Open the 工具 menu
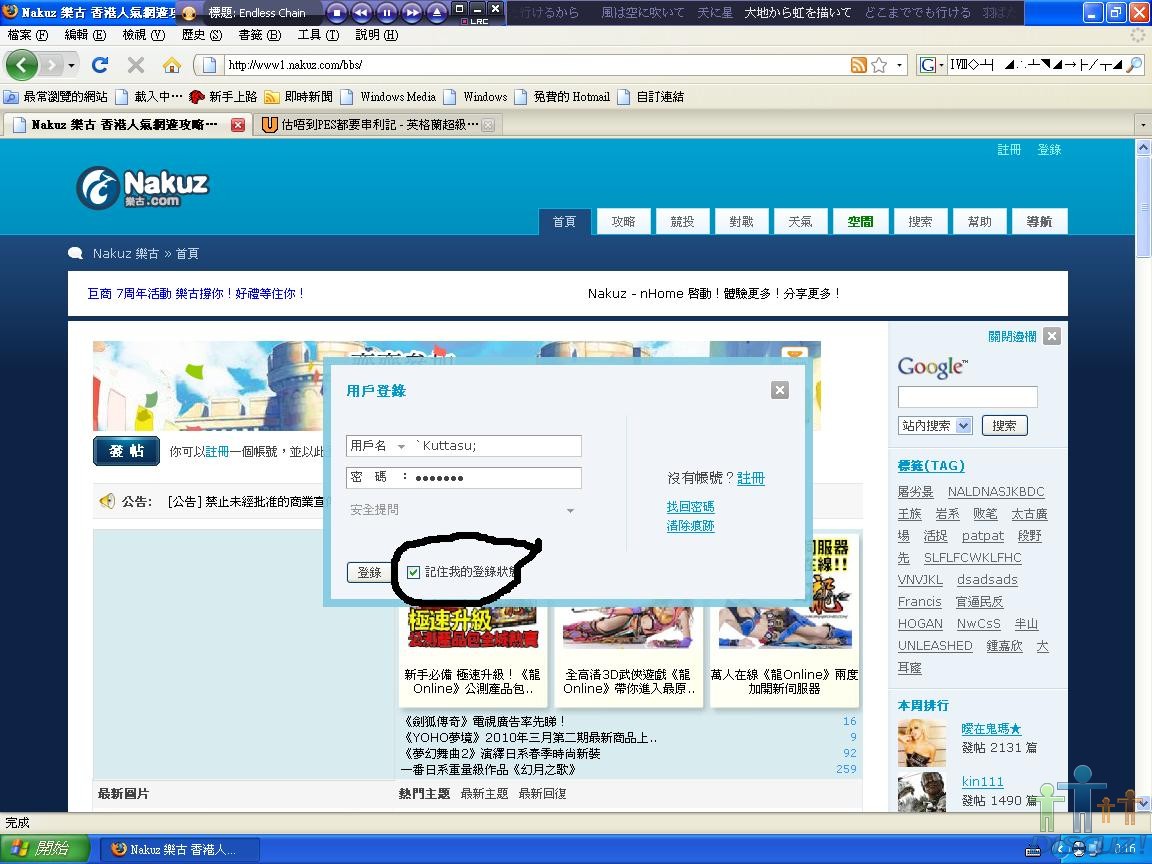 [x=318, y=35]
